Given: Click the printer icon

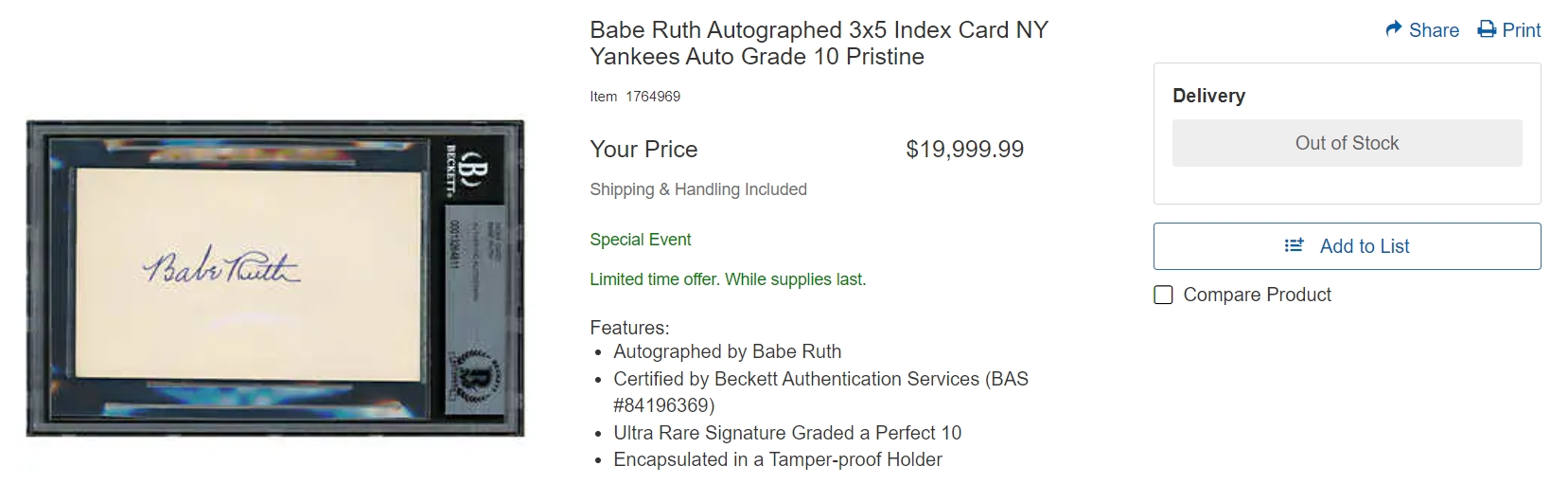Looking at the screenshot, I should 1487,29.
